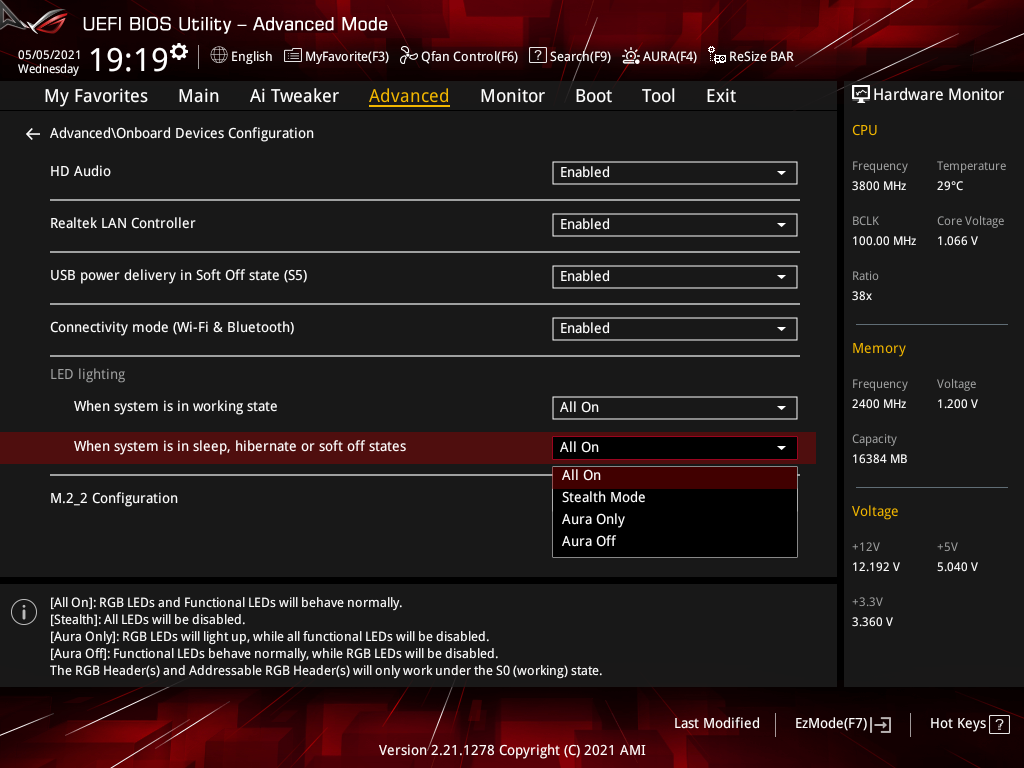
Task: Open AURA(F4) label
Action: [x=669, y=57]
